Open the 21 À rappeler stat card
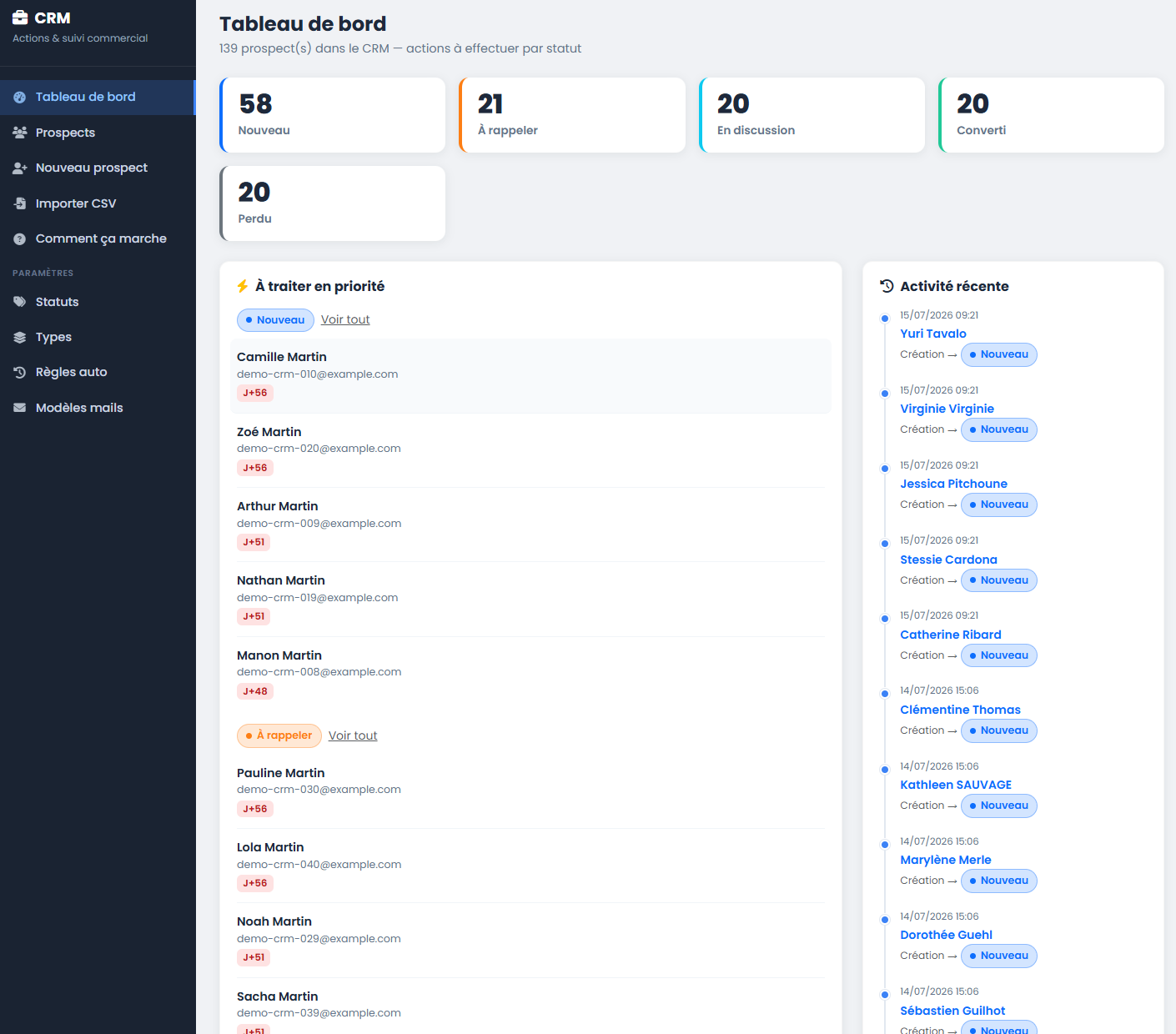 point(572,115)
